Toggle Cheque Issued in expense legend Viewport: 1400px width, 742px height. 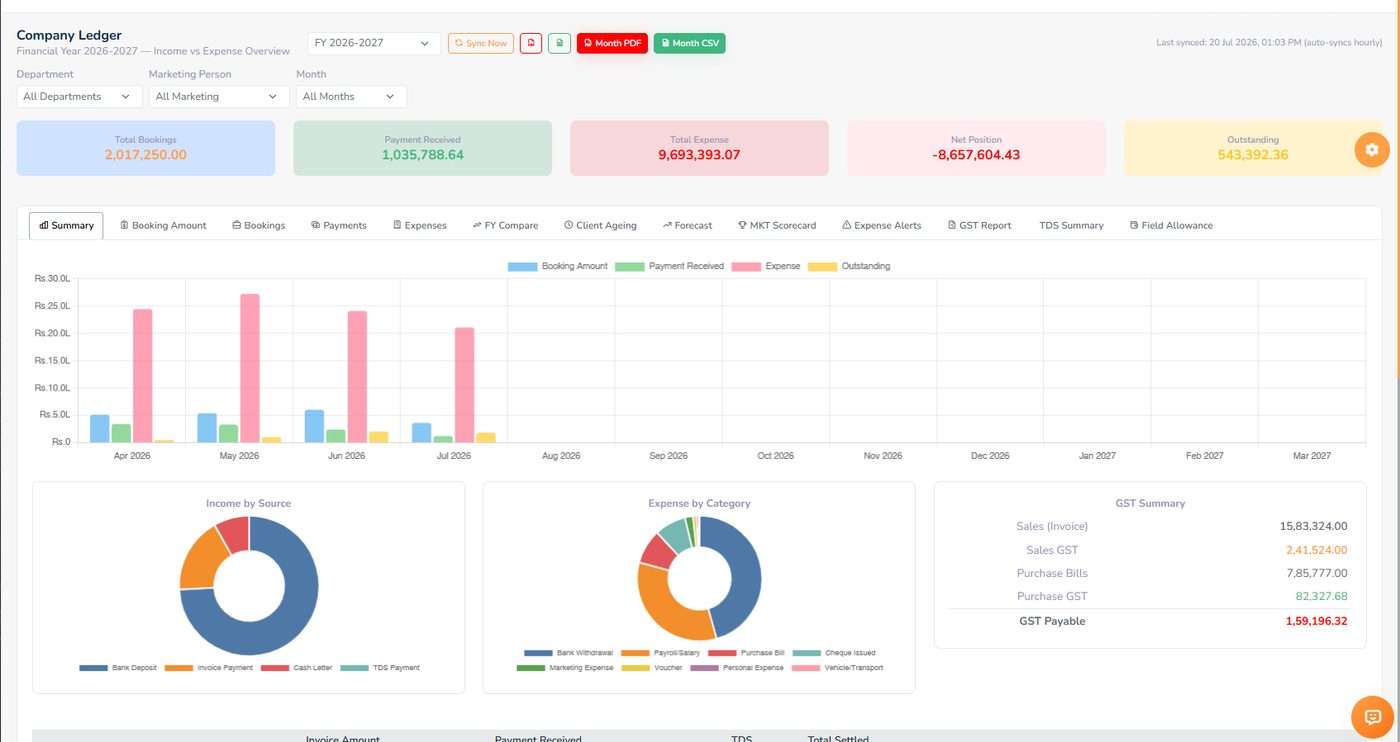point(835,652)
